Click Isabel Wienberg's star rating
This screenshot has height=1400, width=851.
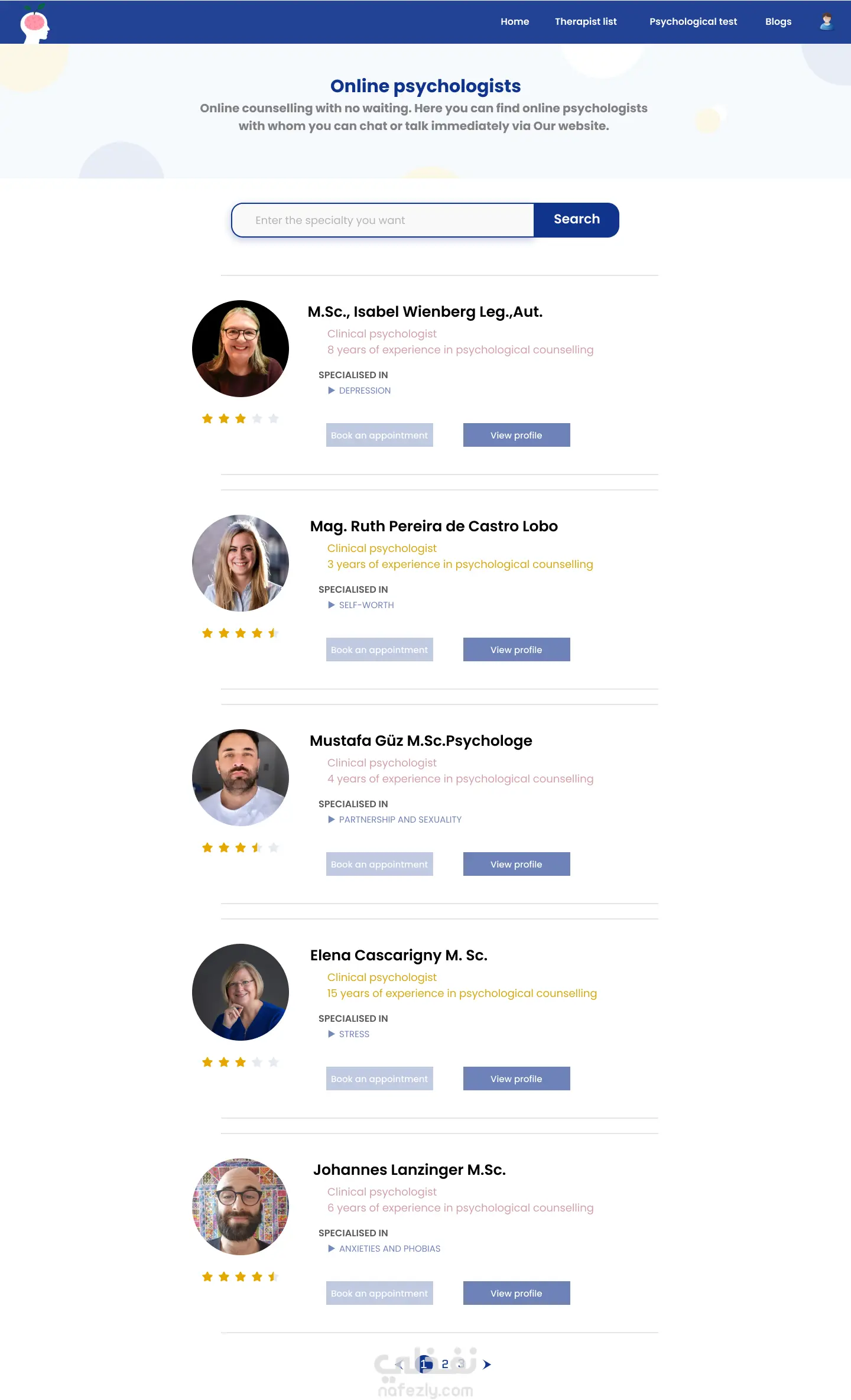(x=240, y=419)
